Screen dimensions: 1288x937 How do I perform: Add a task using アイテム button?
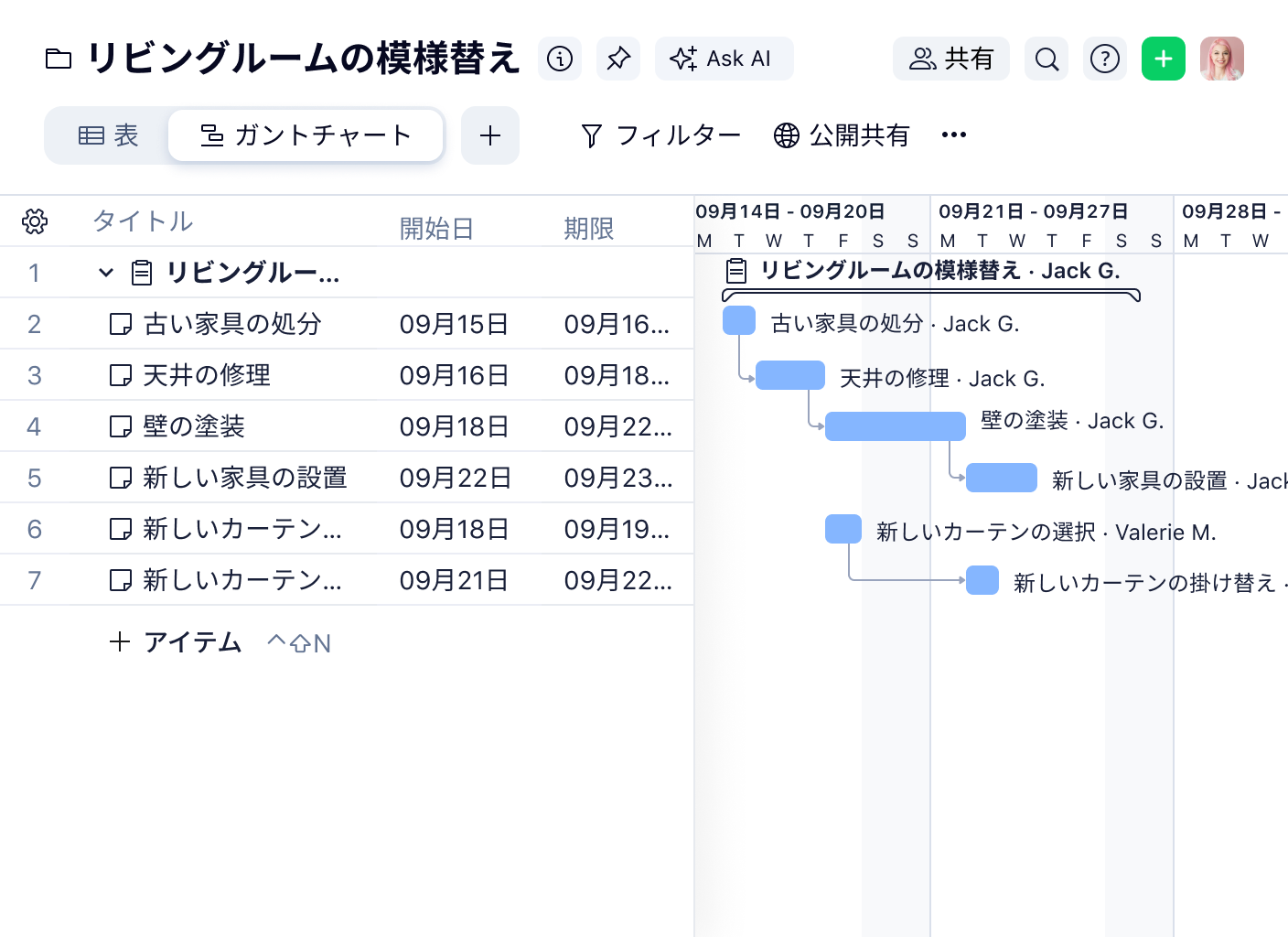(x=174, y=642)
